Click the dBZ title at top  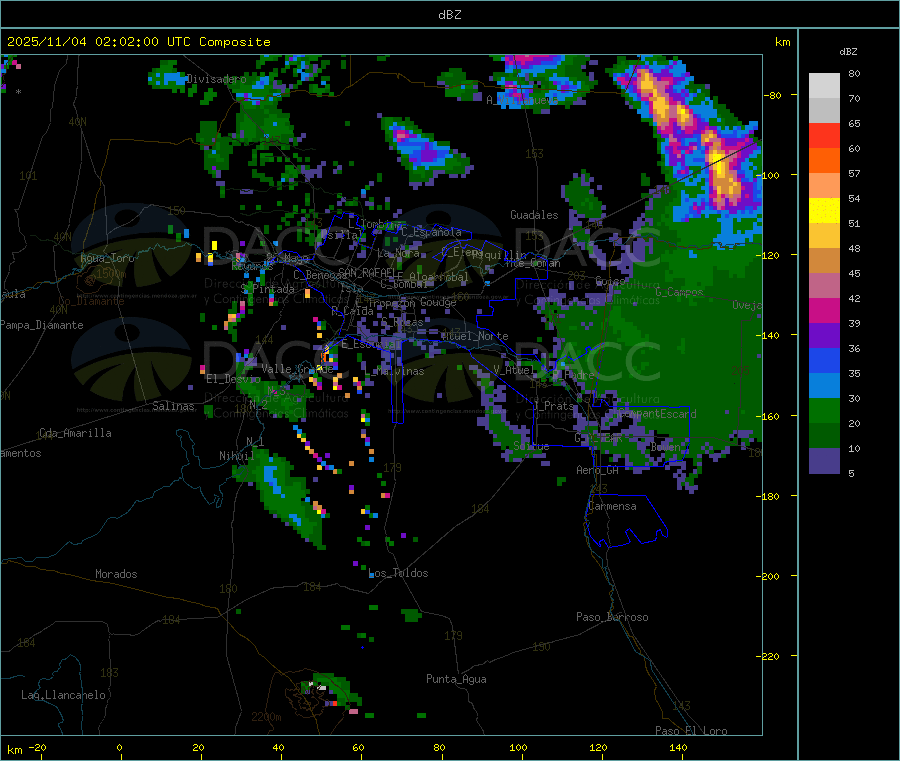tap(449, 15)
